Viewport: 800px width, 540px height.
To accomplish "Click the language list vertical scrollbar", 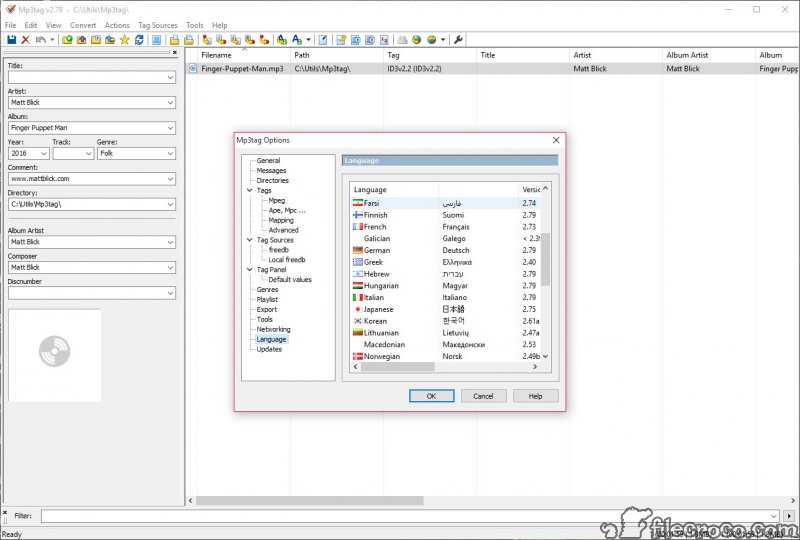I will point(545,259).
